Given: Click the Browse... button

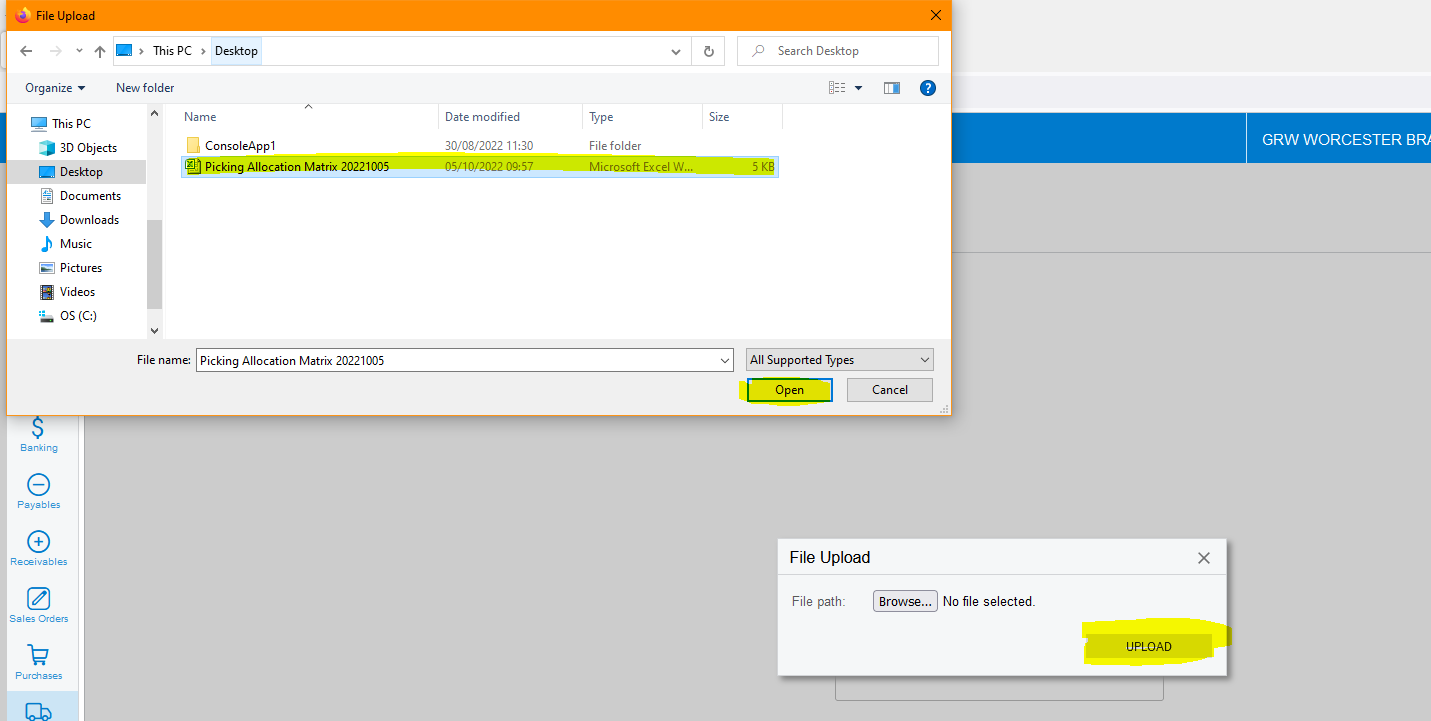Looking at the screenshot, I should point(905,601).
